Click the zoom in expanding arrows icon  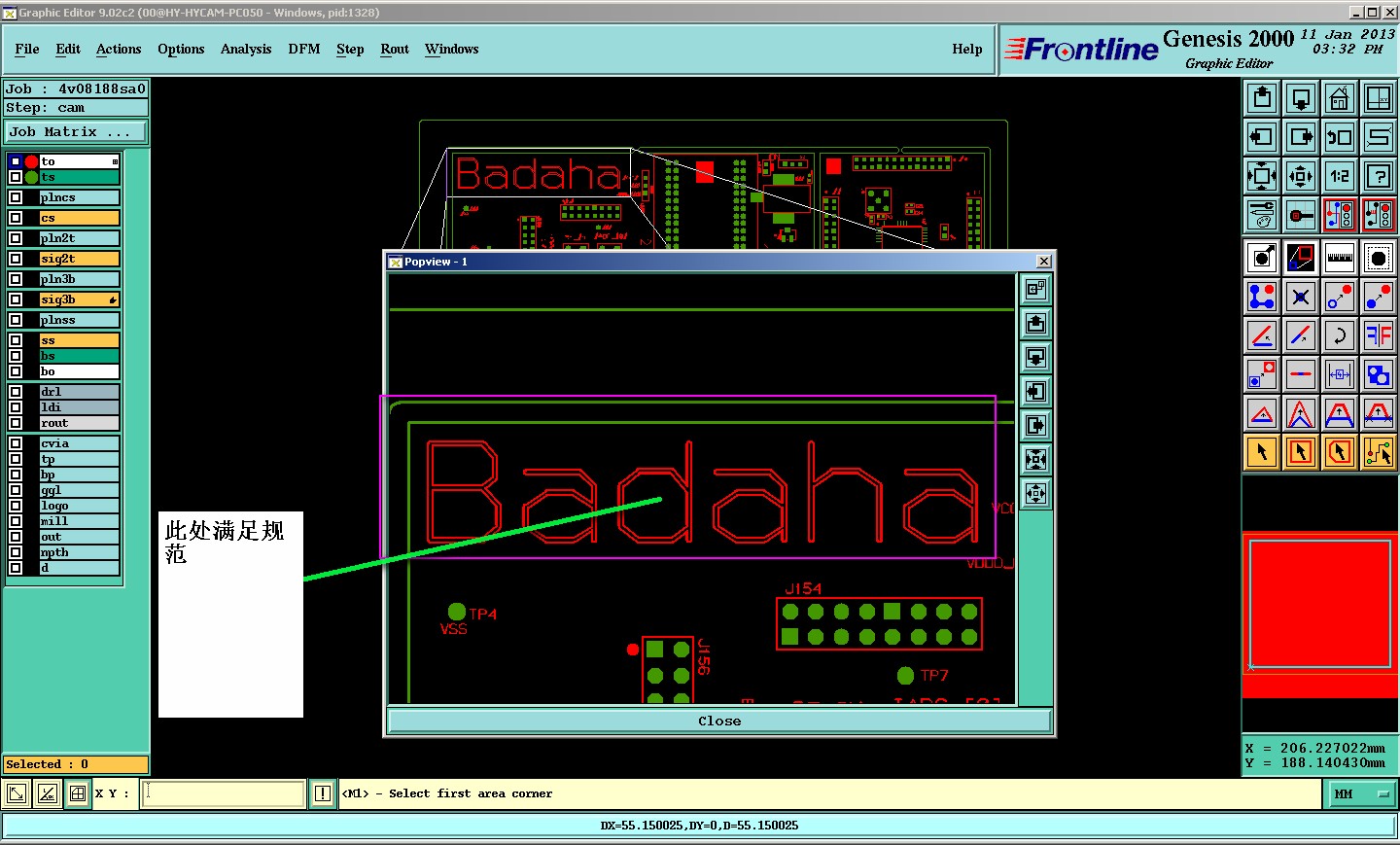[x=1262, y=176]
